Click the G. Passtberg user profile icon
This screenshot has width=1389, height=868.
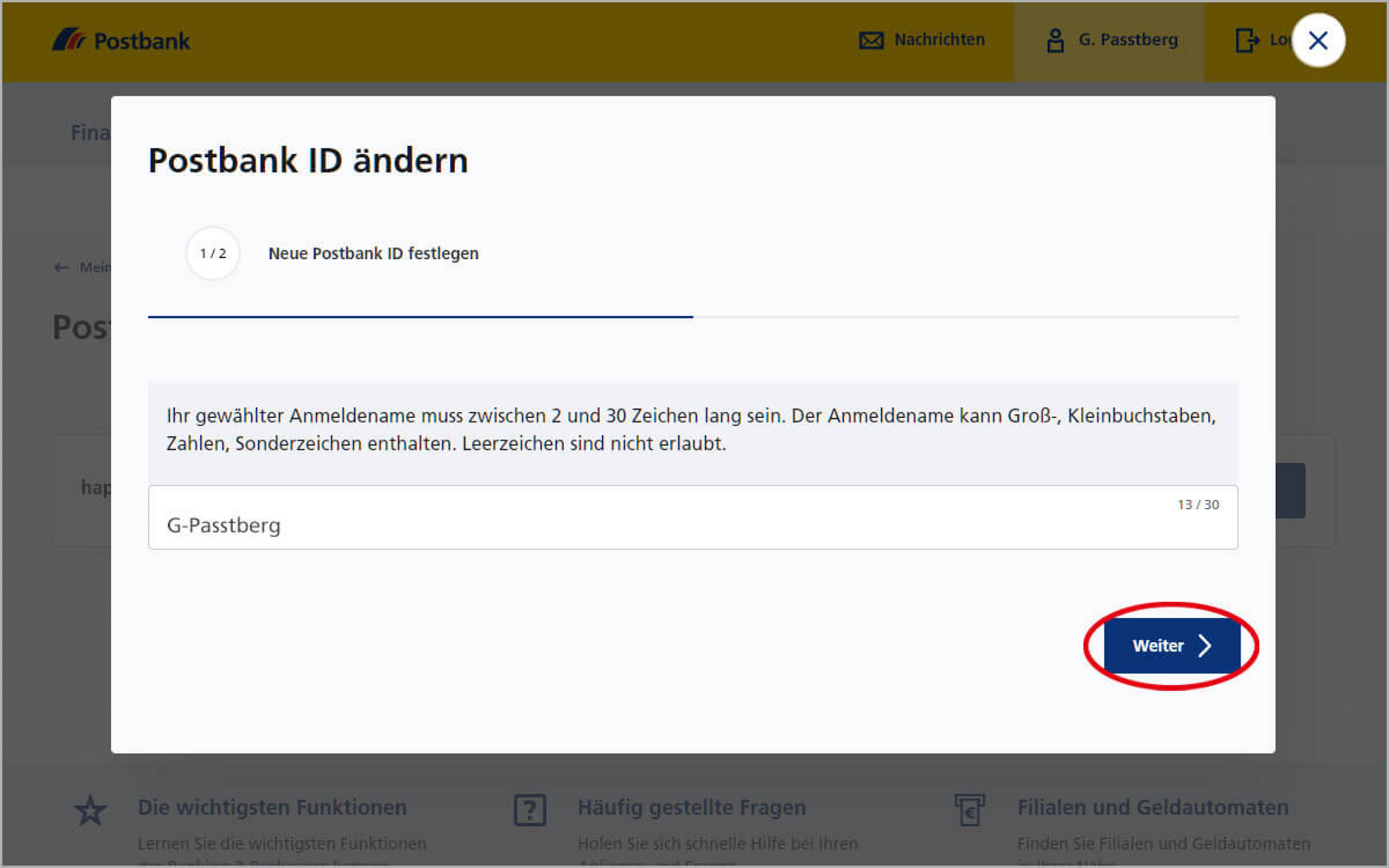coord(1055,41)
